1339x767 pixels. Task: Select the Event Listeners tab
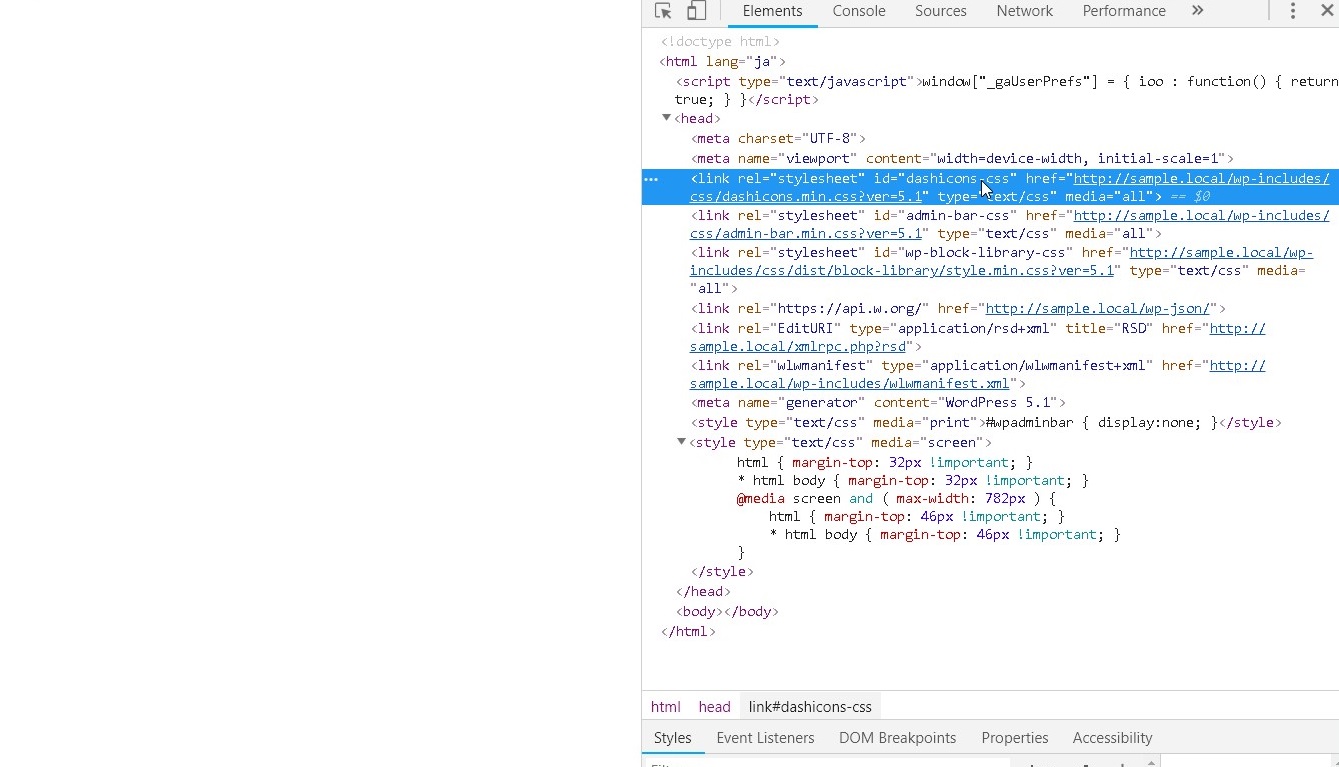click(x=765, y=737)
